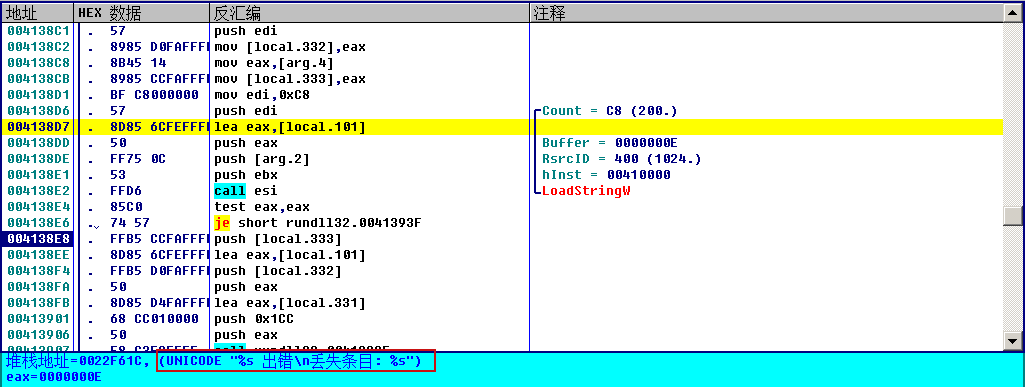Click the scrollbar up arrow
The height and width of the screenshot is (387, 1025).
[x=1013, y=13]
